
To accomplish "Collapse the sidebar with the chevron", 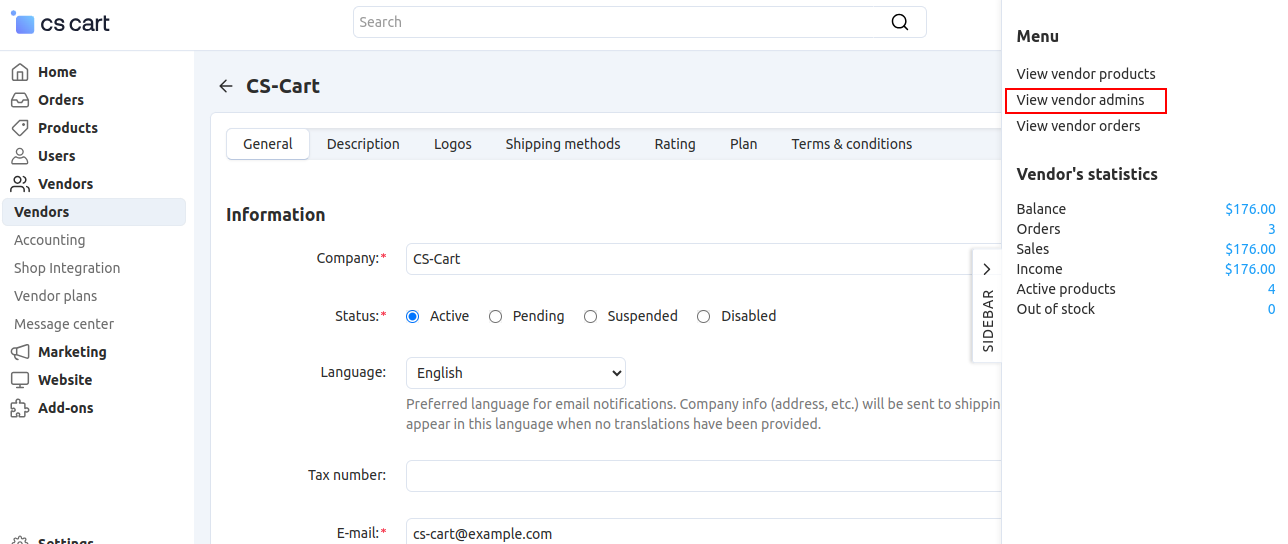I will 986,269.
